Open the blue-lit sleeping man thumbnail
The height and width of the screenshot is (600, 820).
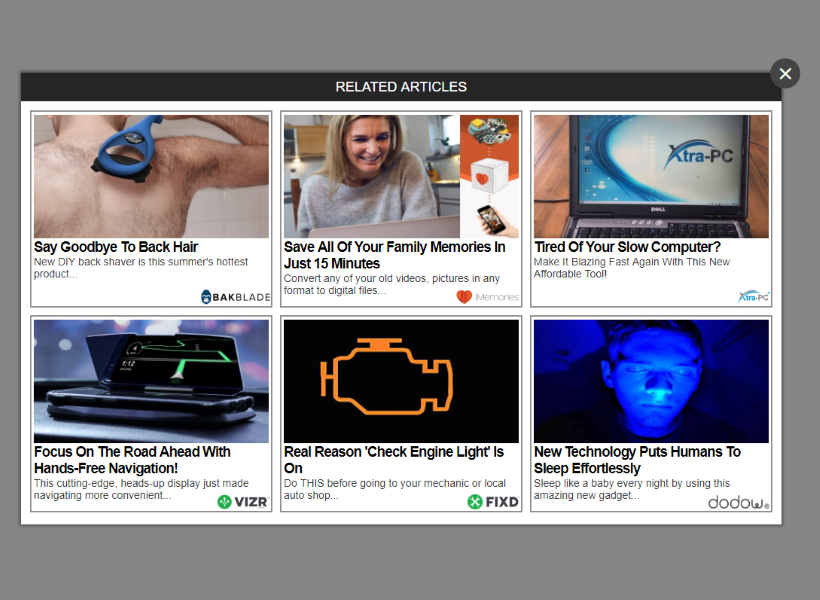click(x=651, y=381)
